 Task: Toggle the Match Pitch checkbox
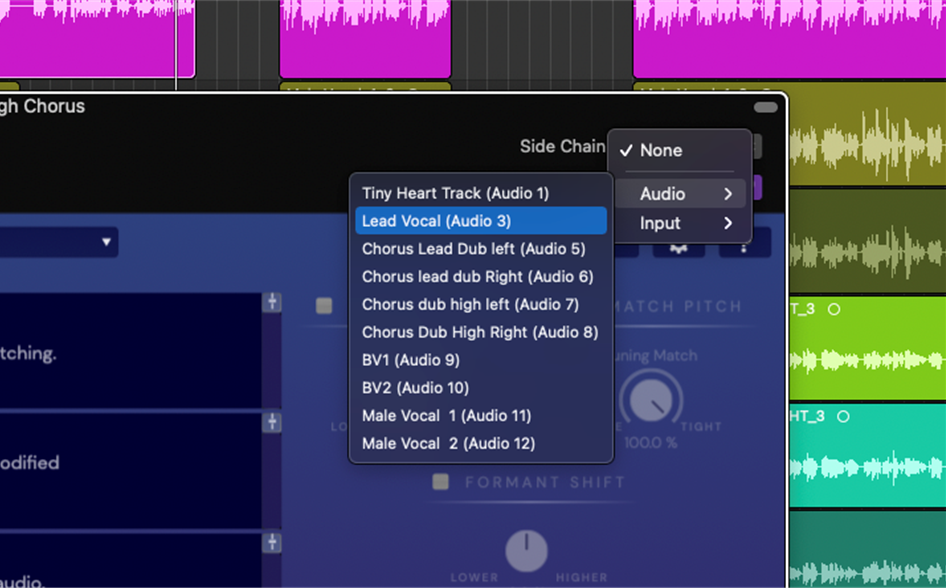pos(324,306)
